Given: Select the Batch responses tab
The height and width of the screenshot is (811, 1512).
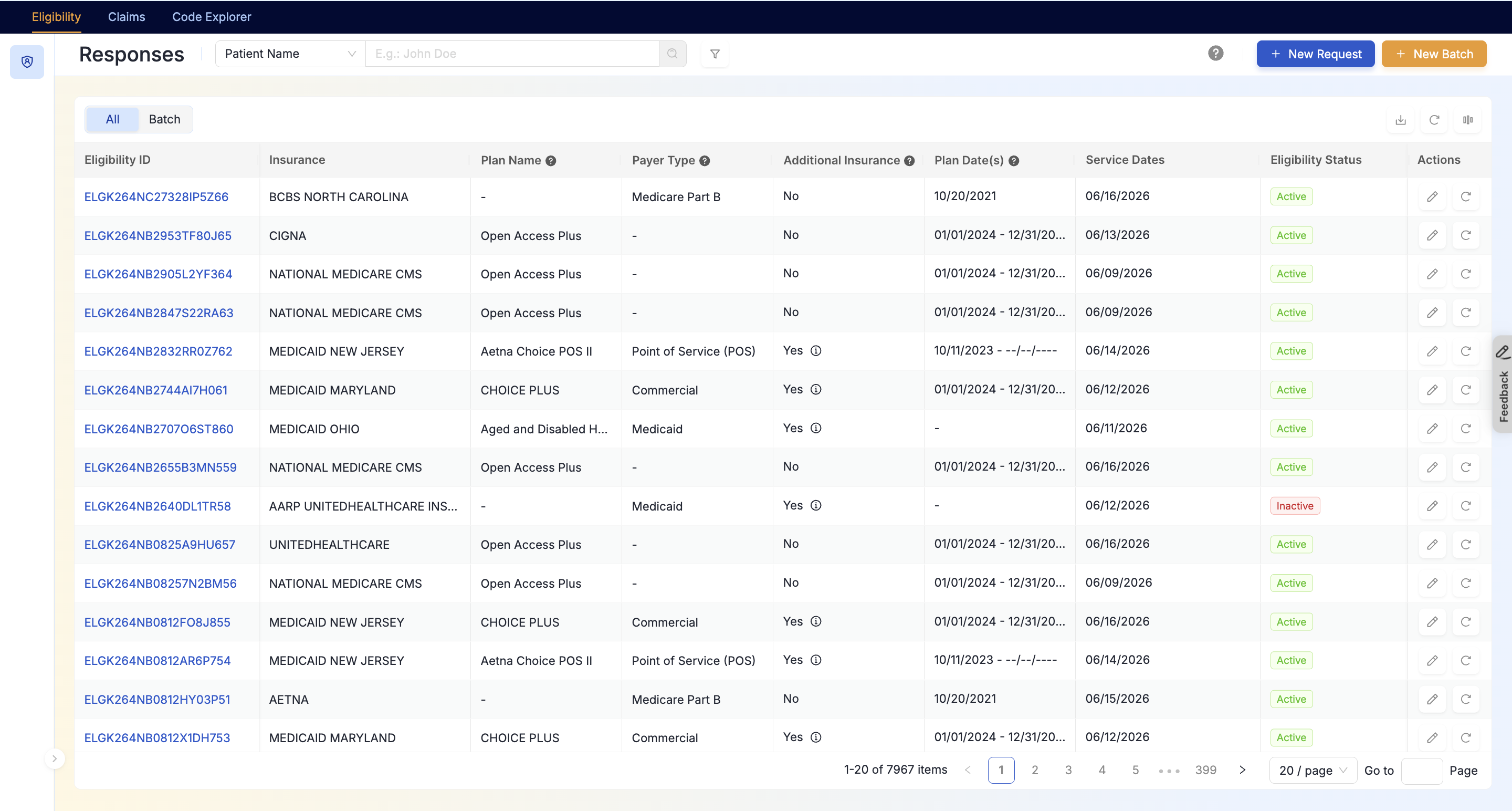Looking at the screenshot, I should (x=164, y=120).
